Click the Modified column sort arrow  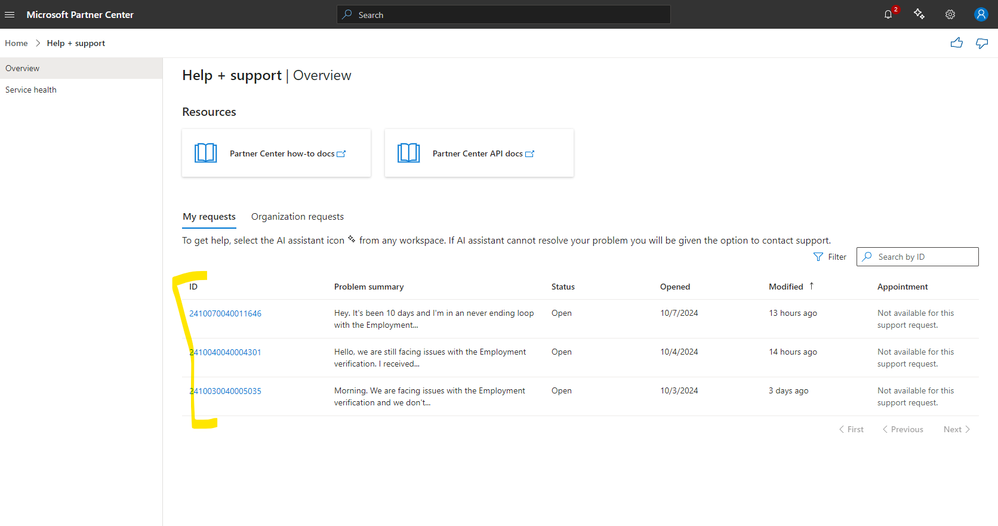point(812,286)
